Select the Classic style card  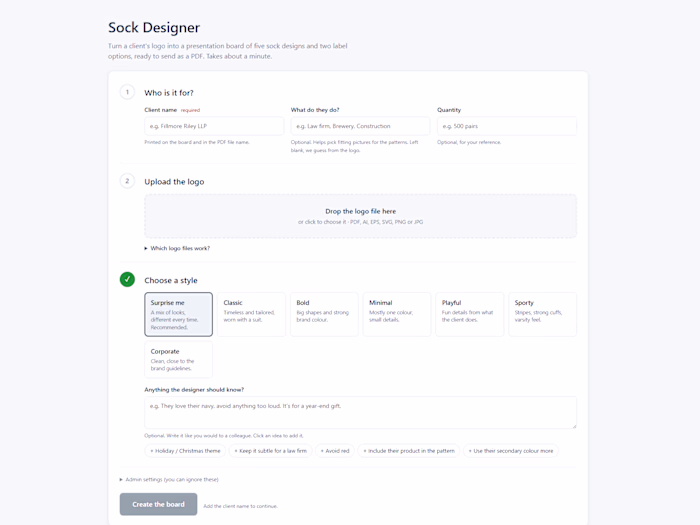pos(251,314)
